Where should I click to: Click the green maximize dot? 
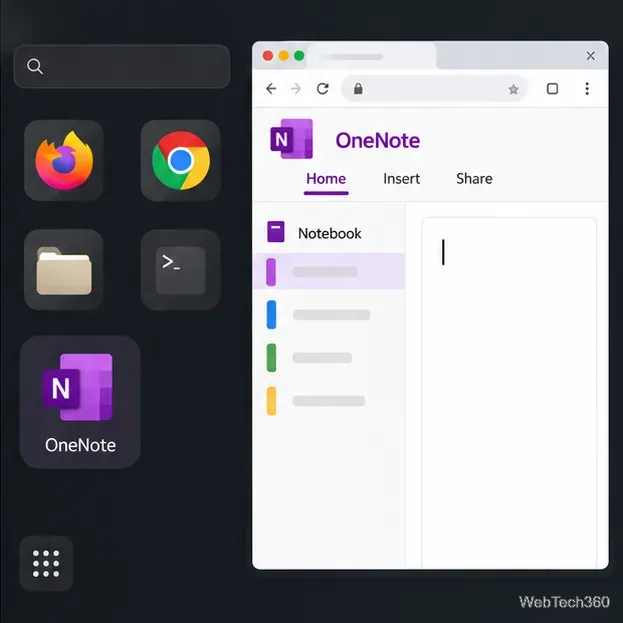299,56
